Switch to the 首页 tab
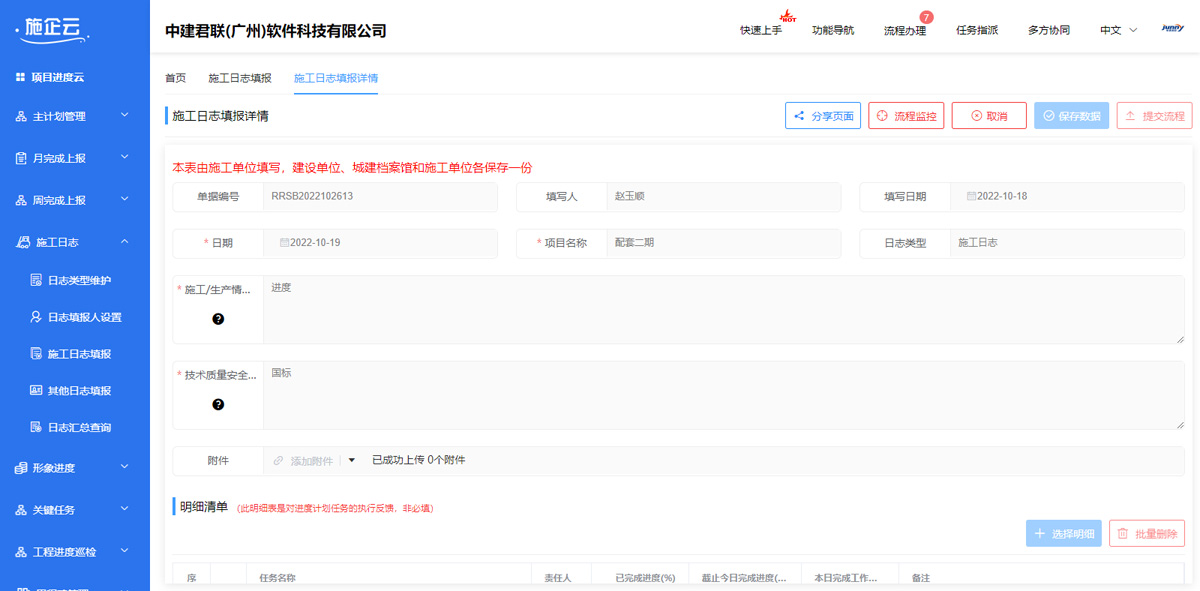 click(x=175, y=78)
